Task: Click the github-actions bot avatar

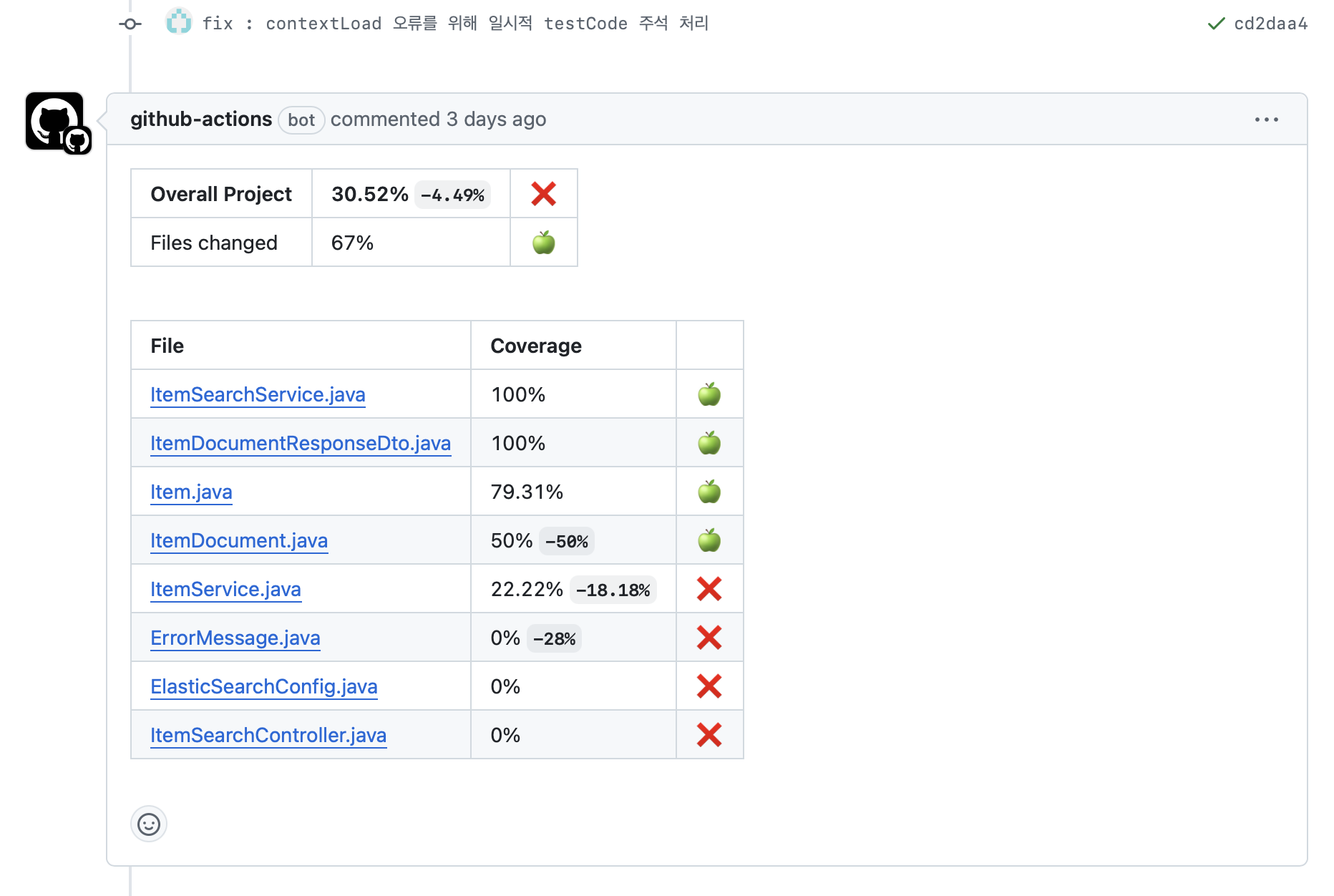Action: (55, 121)
